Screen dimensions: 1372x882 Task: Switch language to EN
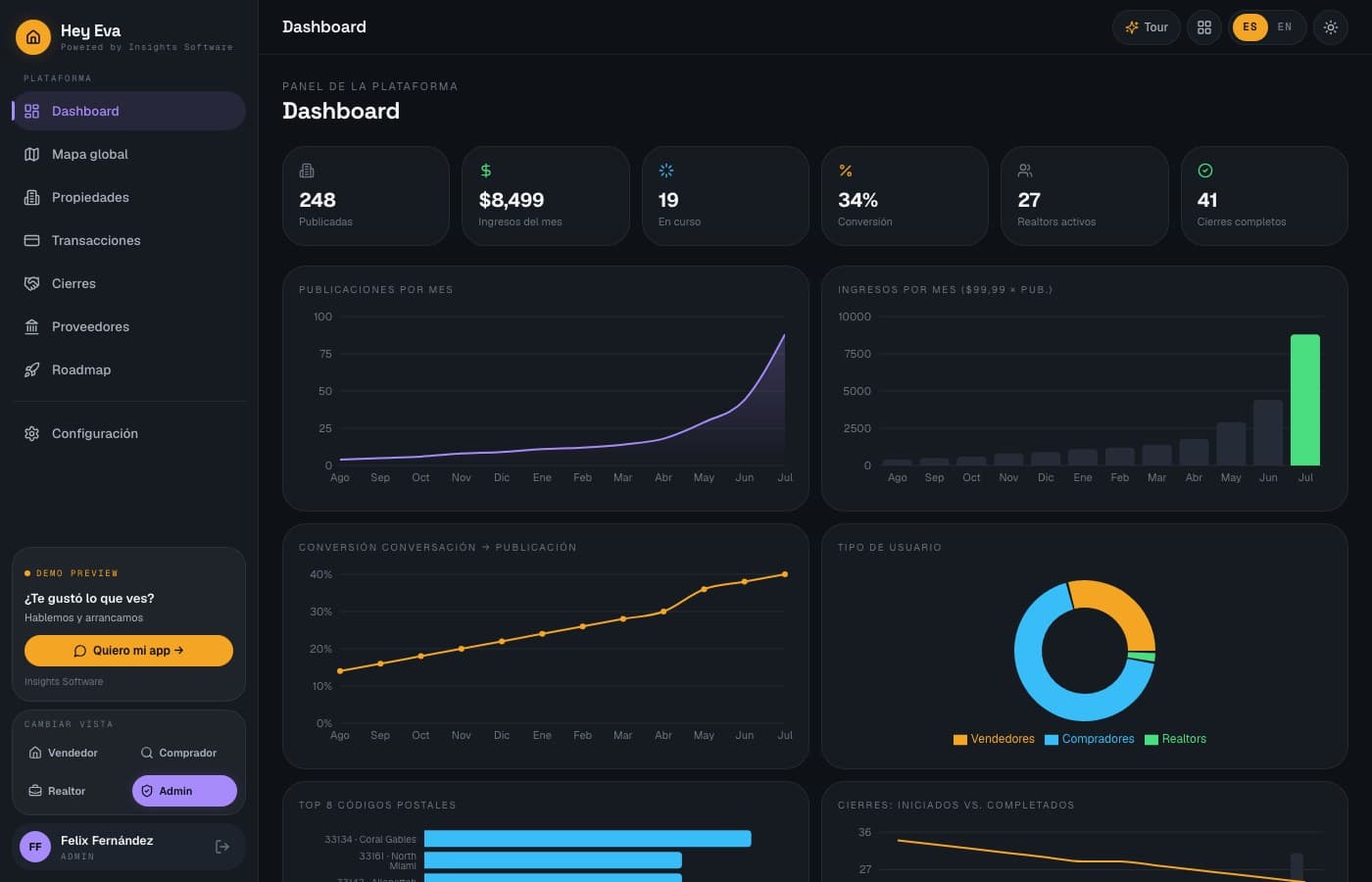coord(1285,27)
